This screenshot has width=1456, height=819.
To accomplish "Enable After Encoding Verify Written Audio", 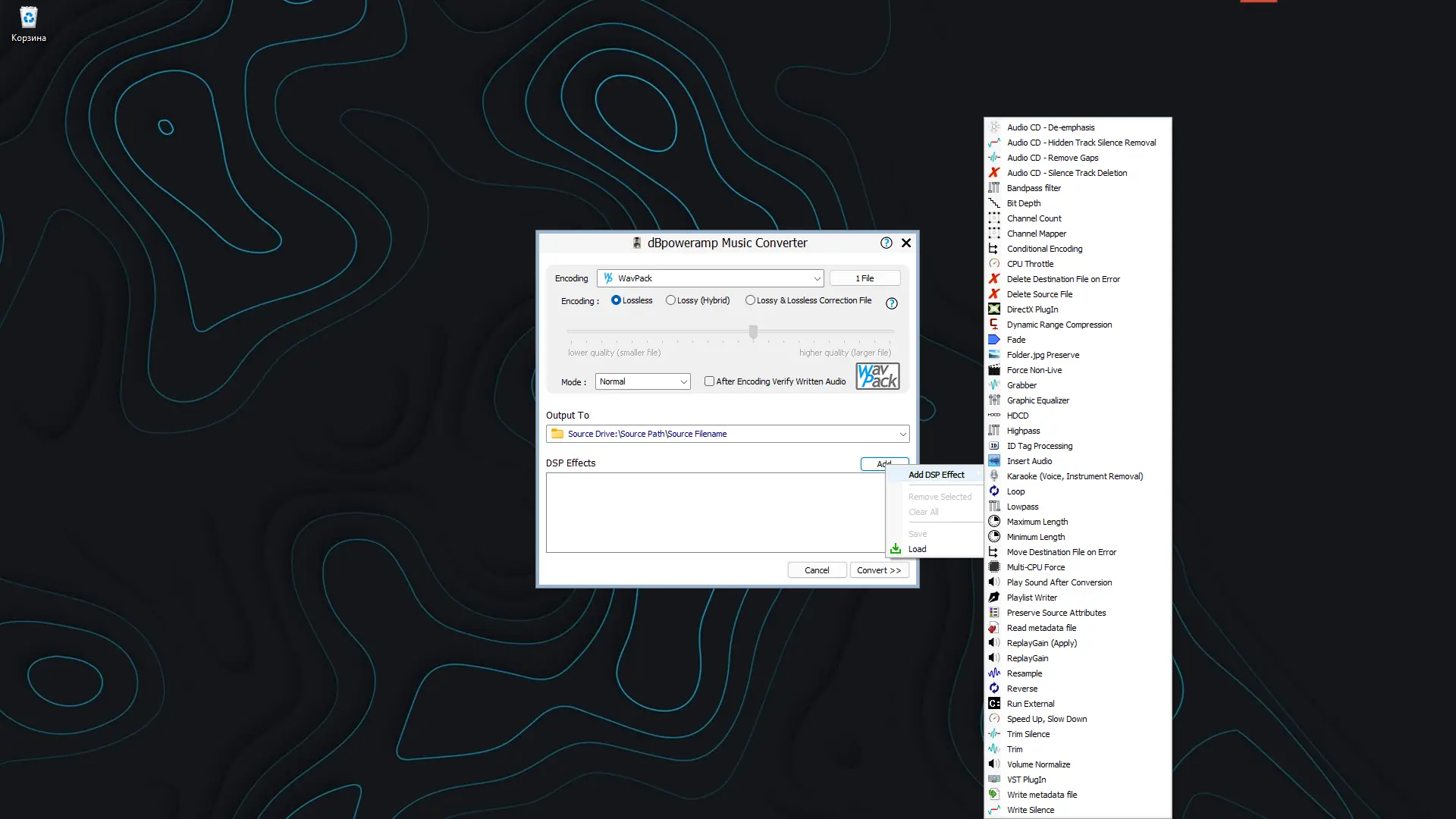I will 709,381.
